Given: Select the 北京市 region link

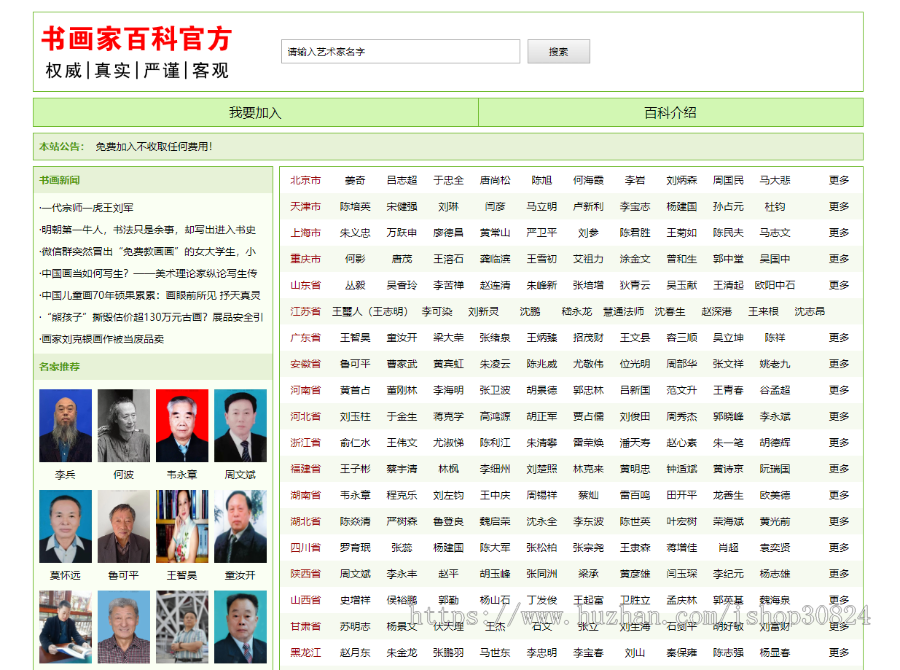Looking at the screenshot, I should 305,180.
